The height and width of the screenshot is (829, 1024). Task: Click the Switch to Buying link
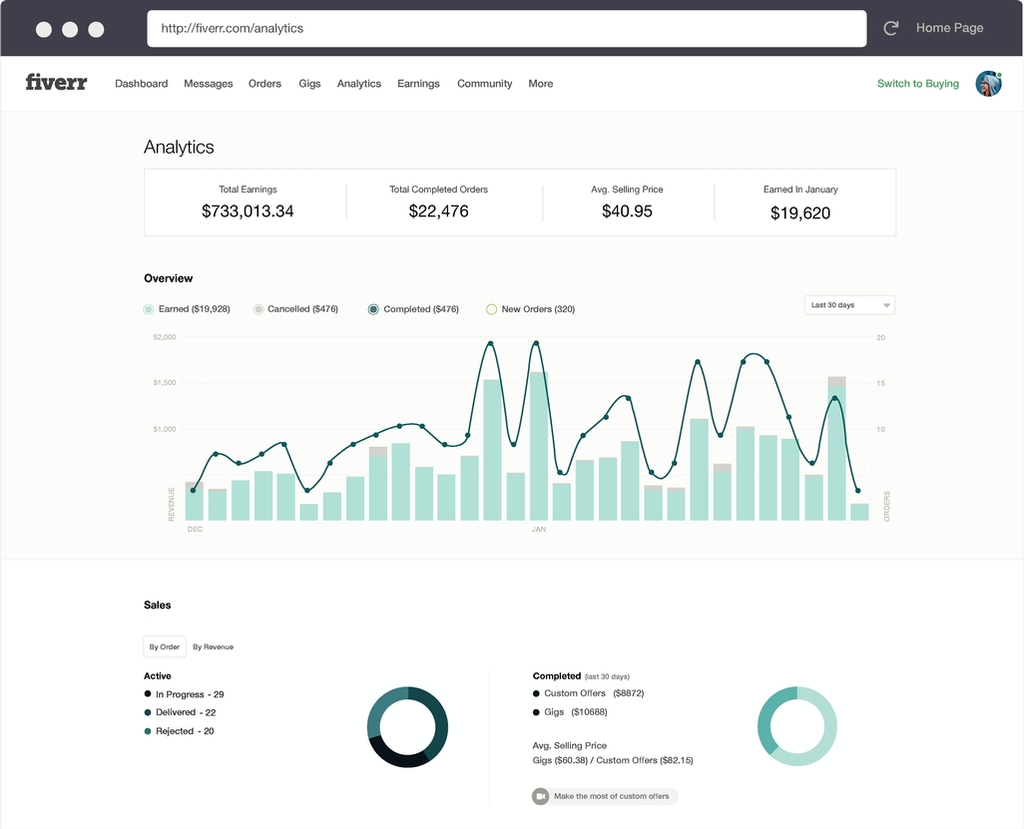917,84
